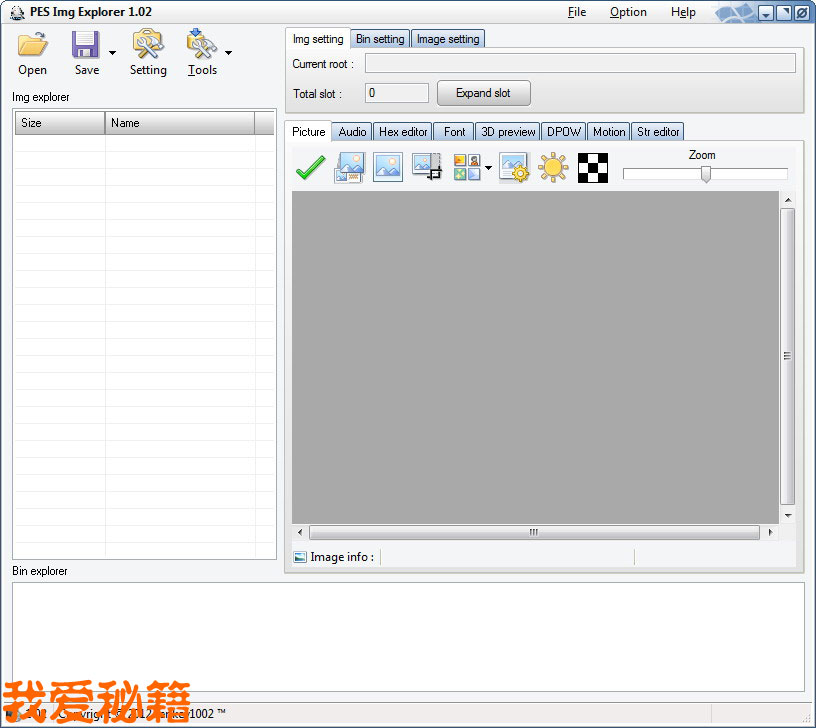816x728 pixels.
Task: Click the picture-with-gear image settings icon
Action: tap(514, 168)
